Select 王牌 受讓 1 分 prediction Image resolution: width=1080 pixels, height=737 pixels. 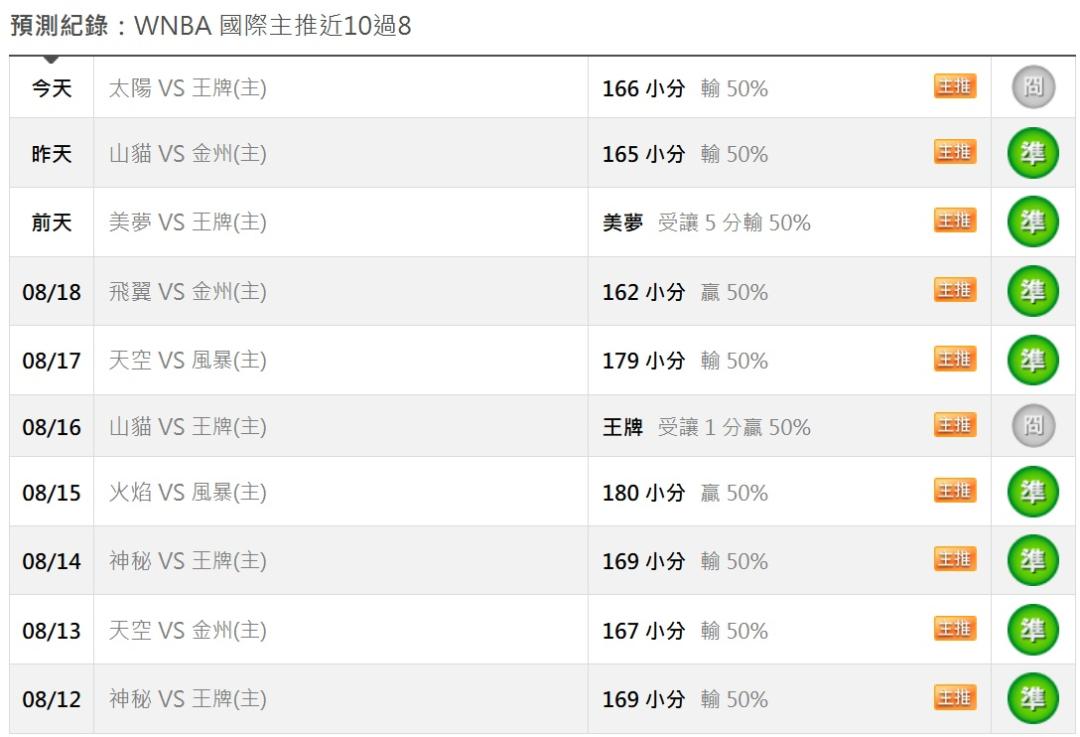coord(706,427)
